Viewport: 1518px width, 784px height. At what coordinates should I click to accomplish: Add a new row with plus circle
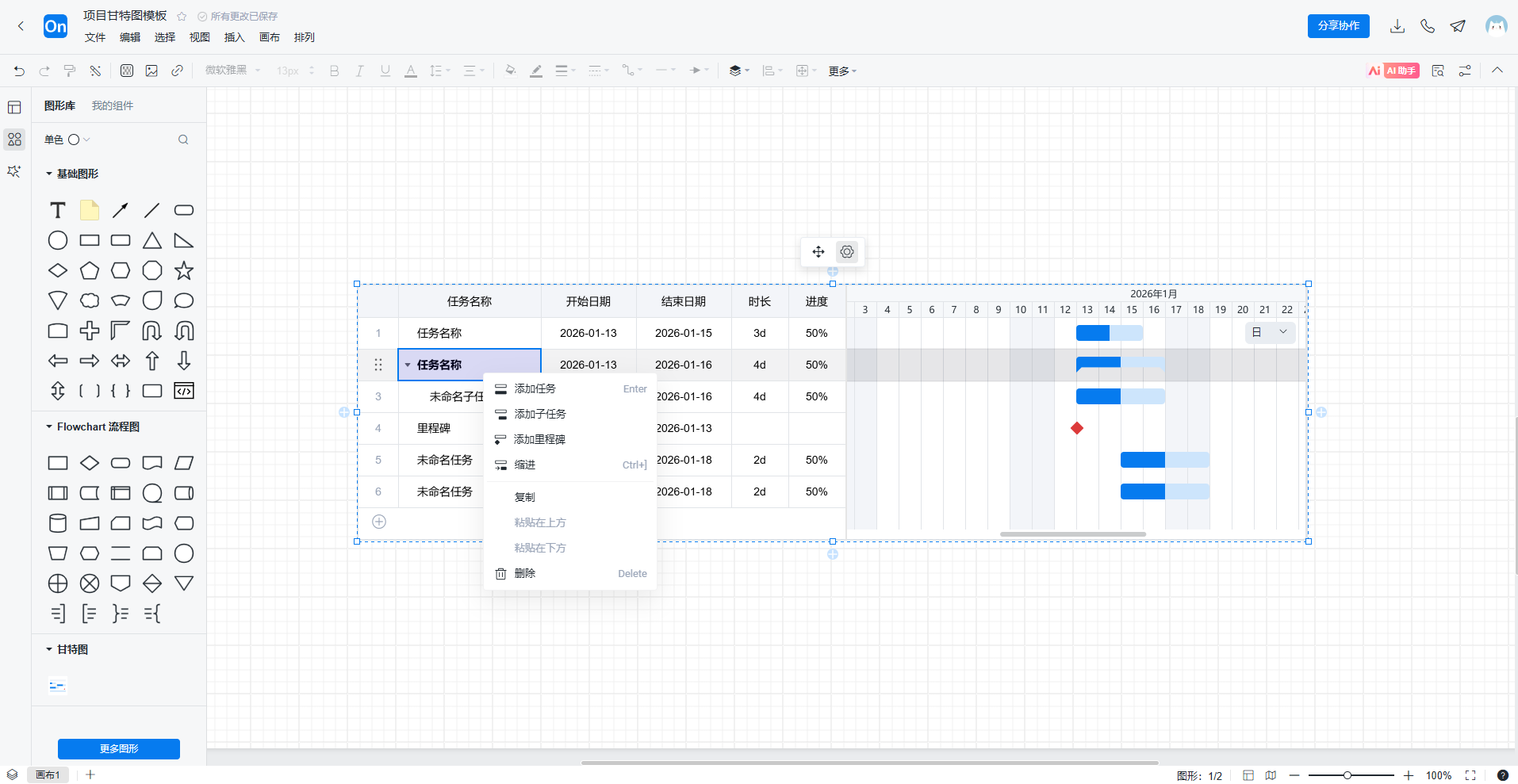379,522
